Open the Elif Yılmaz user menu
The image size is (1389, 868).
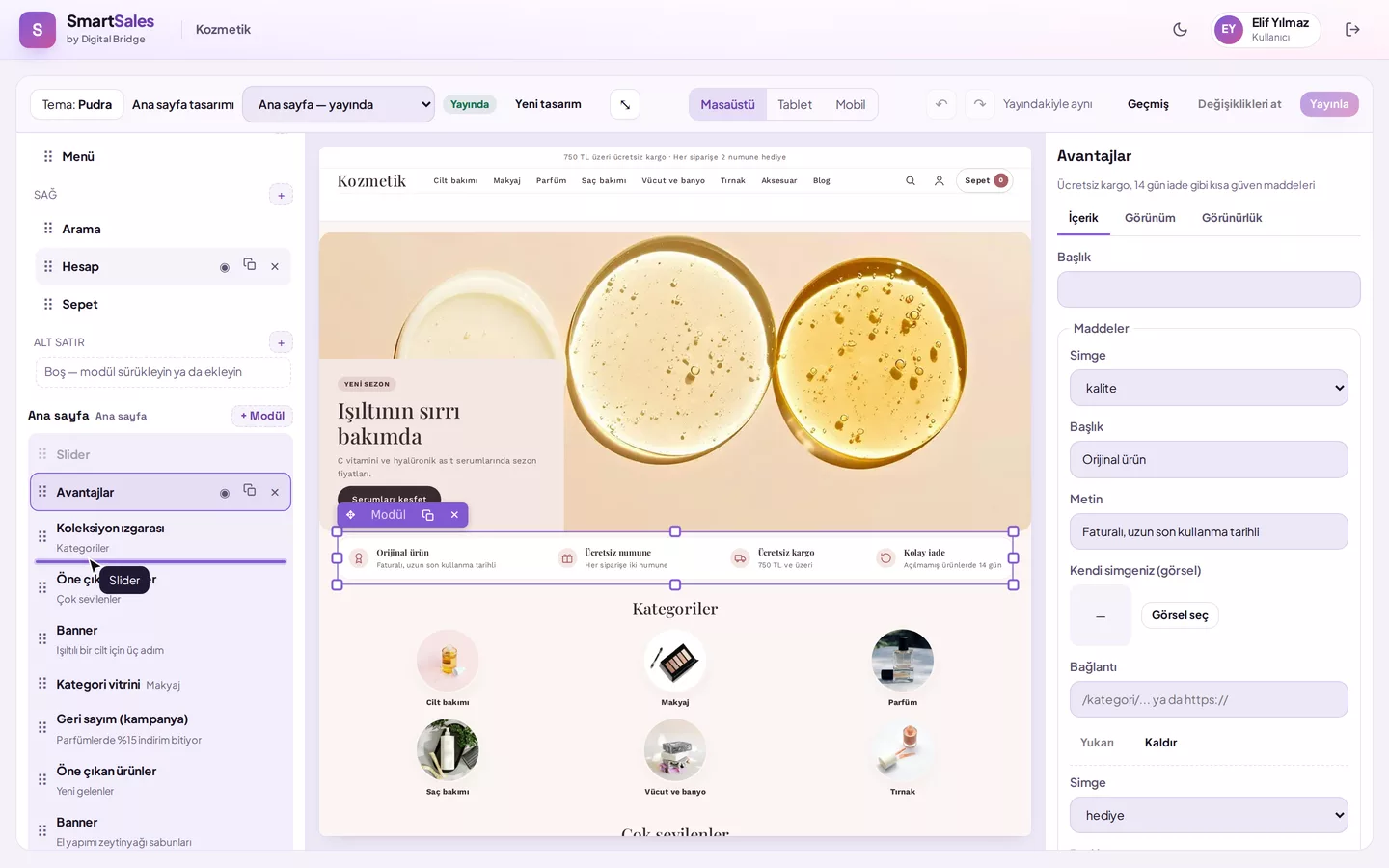coord(1266,30)
